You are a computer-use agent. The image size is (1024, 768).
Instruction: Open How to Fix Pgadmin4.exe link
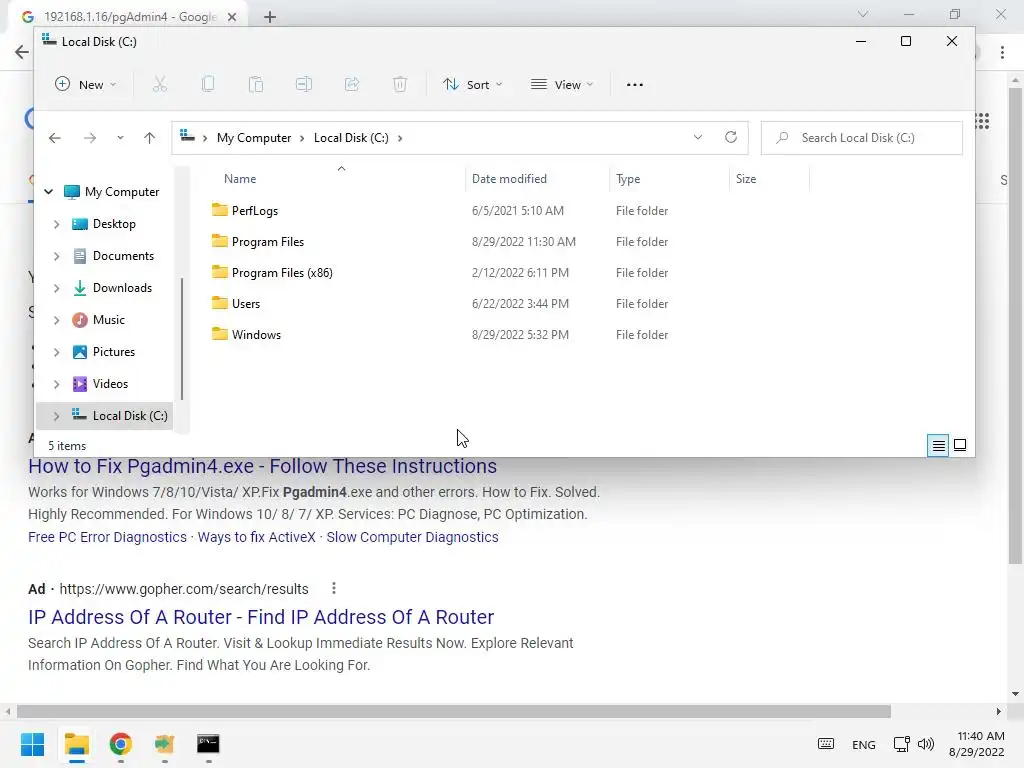pyautogui.click(x=263, y=466)
